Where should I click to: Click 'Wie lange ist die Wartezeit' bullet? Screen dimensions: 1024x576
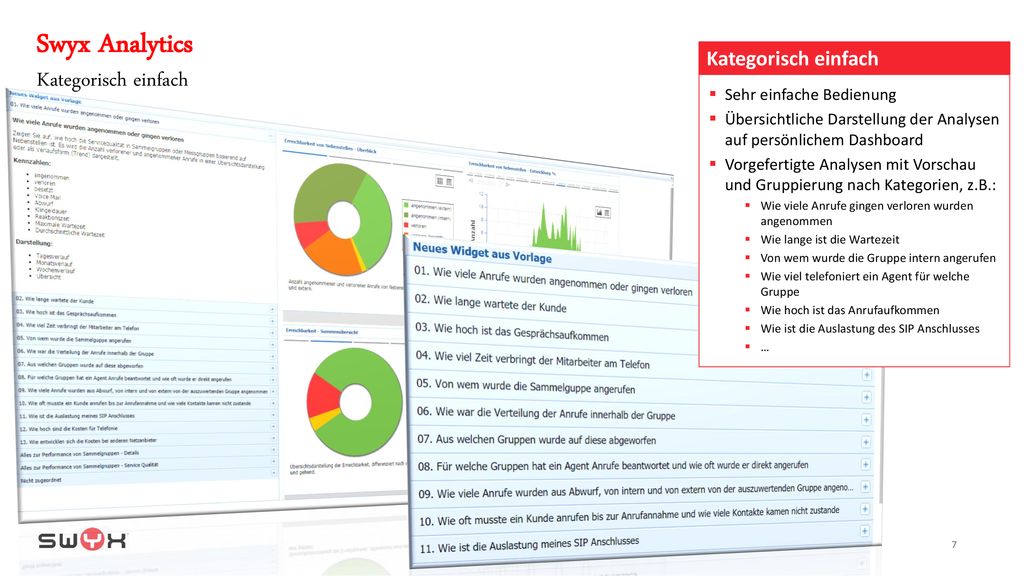coord(829,240)
